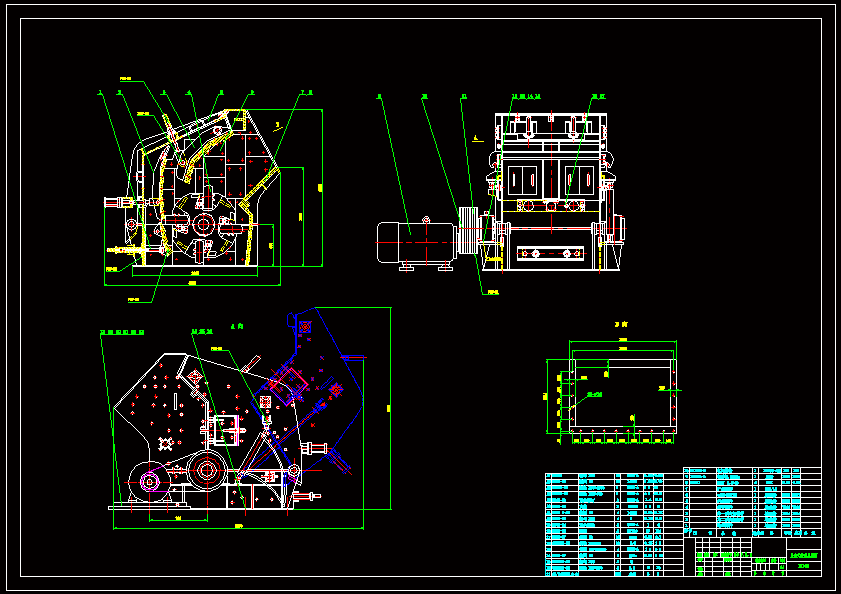Select the electric motor in the side elevation
The height and width of the screenshot is (594, 841).
tap(416, 243)
